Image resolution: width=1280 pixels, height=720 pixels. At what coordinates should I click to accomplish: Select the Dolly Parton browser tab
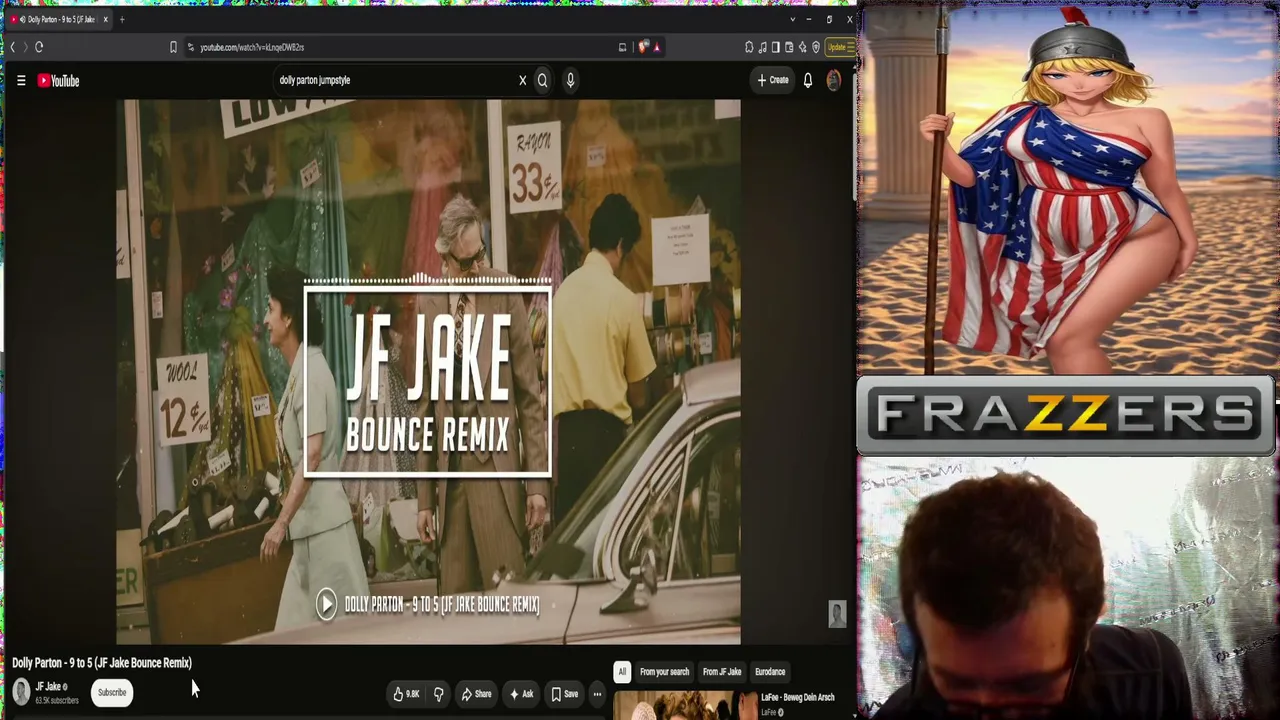(60, 19)
